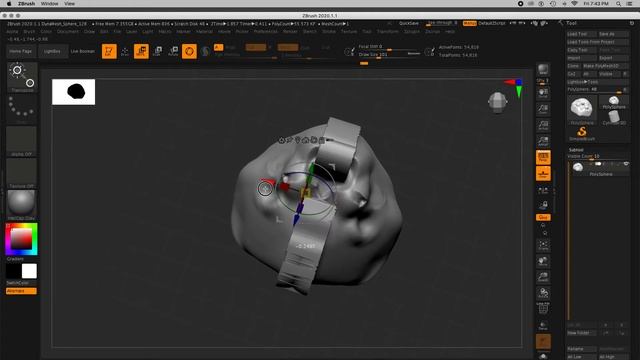
Task: Open the Home Page button
Action: pos(20,51)
